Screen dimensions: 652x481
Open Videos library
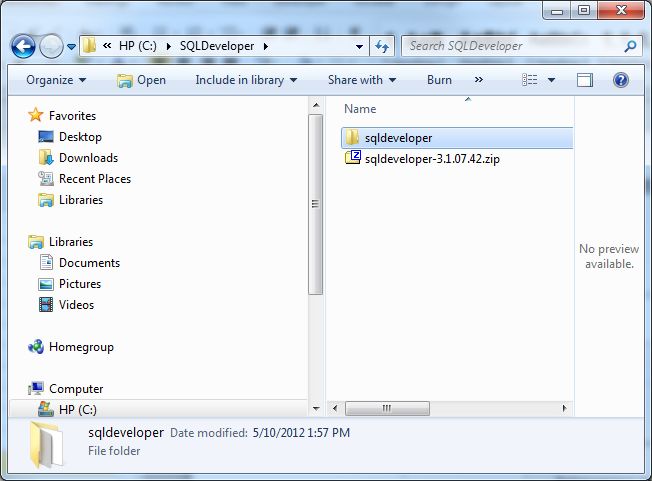77,305
